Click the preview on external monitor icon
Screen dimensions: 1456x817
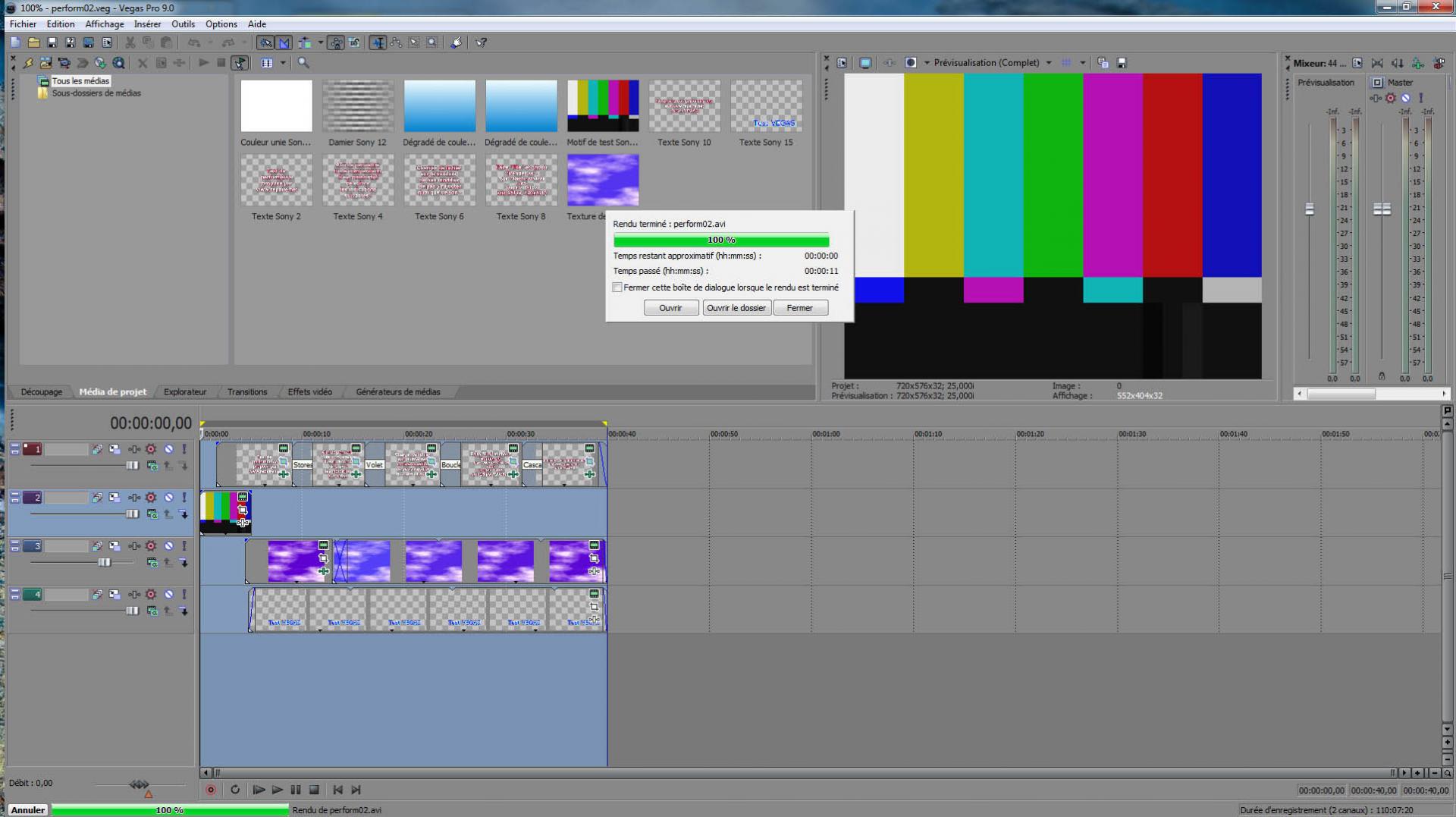tap(865, 63)
